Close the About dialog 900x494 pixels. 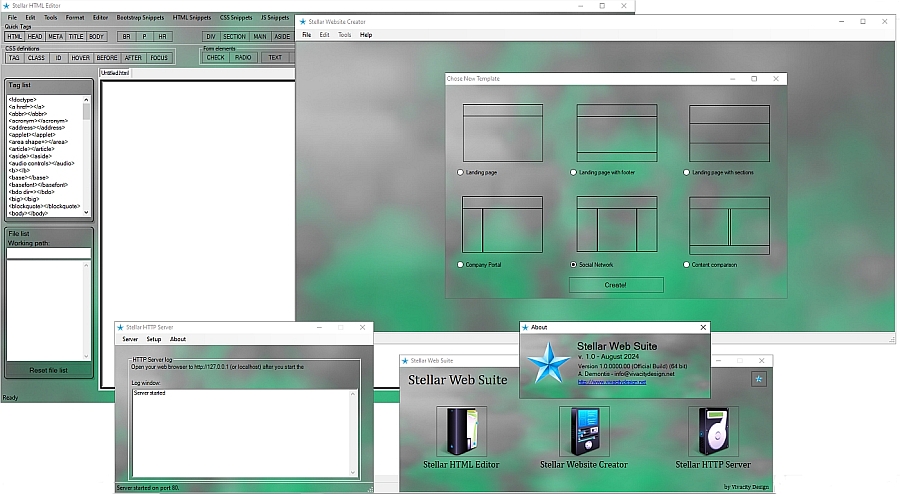pyautogui.click(x=703, y=327)
